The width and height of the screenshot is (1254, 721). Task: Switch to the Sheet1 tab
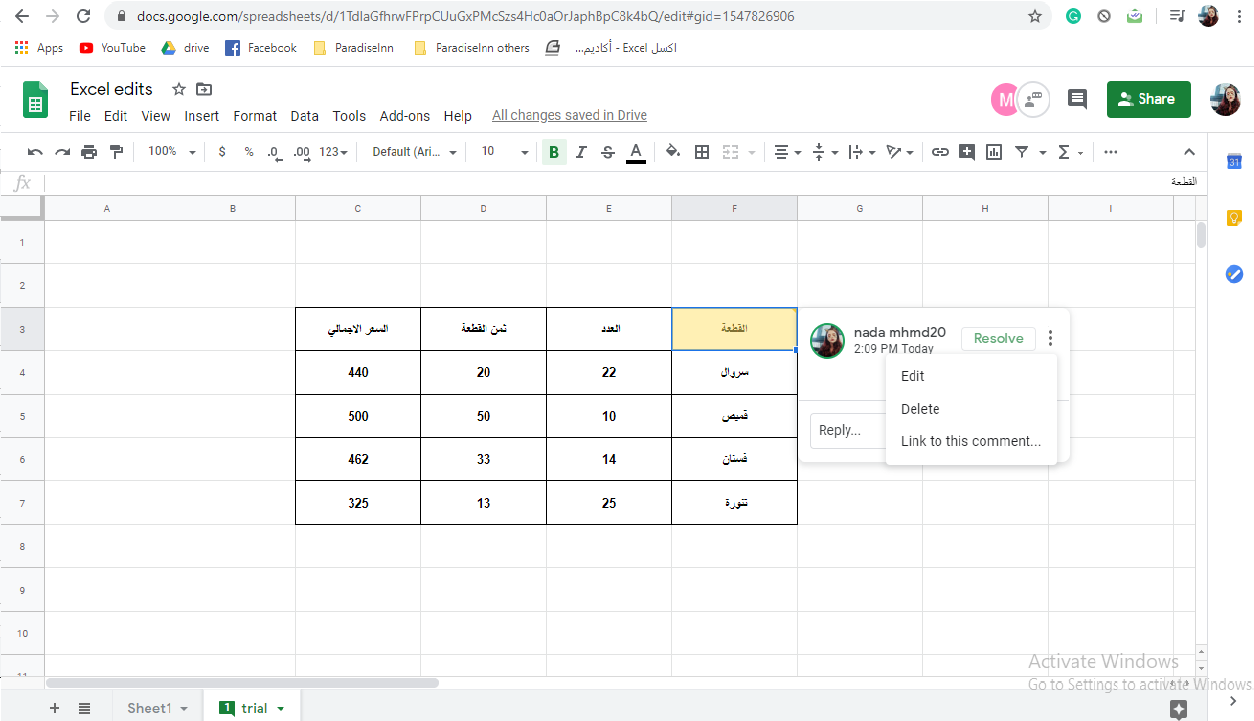(x=148, y=707)
